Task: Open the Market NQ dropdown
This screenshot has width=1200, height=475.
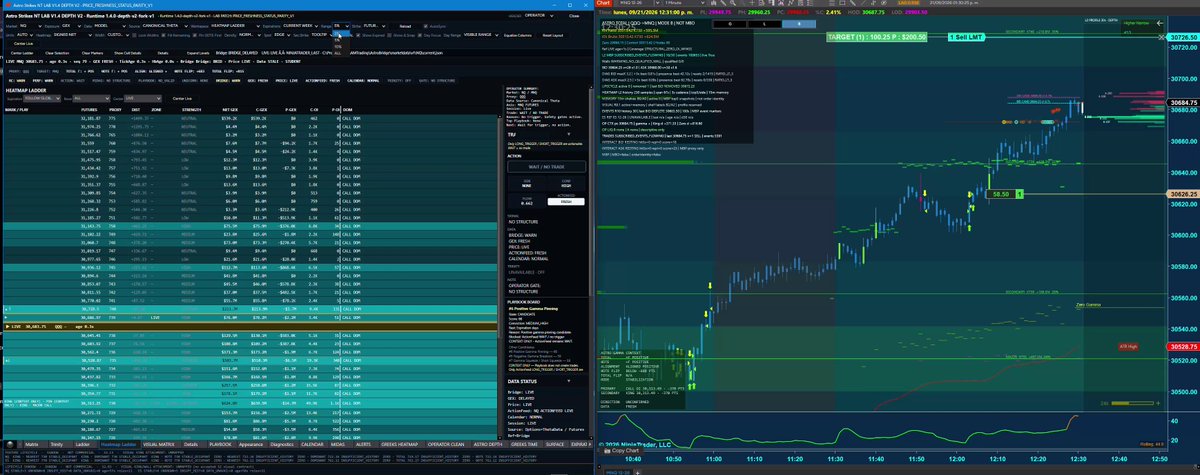Action: coord(30,24)
